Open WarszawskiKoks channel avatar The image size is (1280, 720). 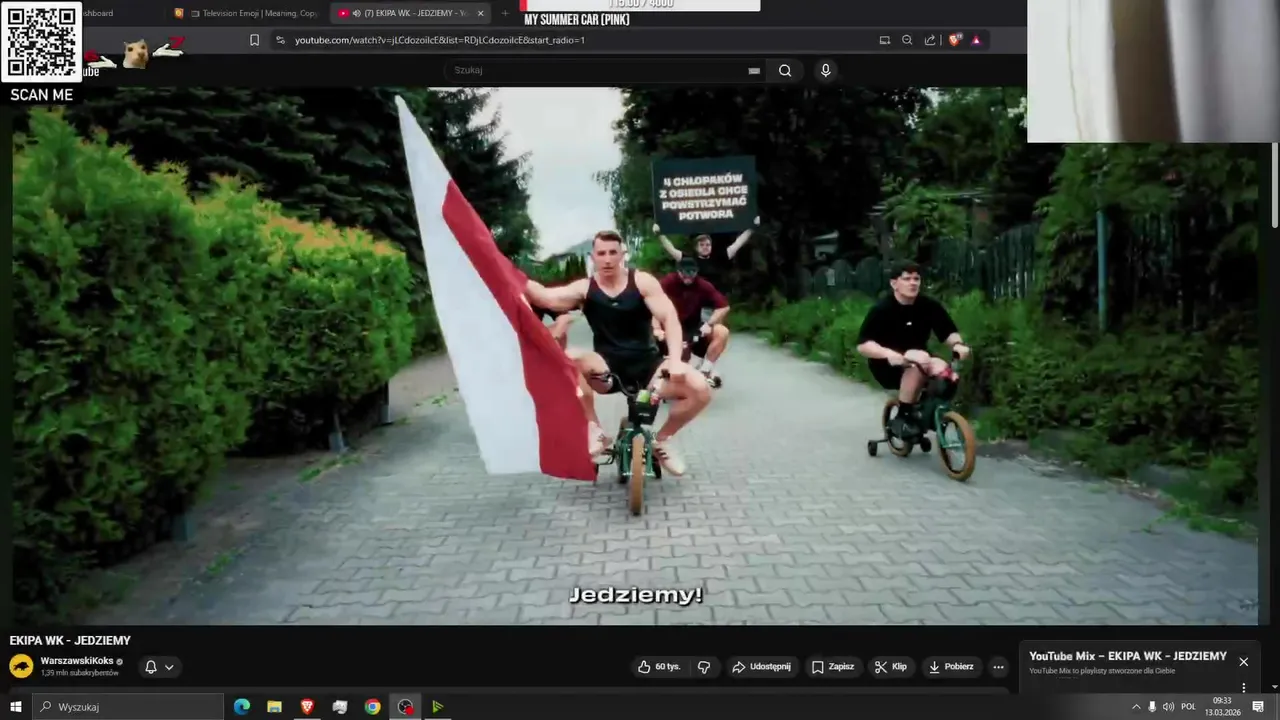pyautogui.click(x=21, y=666)
